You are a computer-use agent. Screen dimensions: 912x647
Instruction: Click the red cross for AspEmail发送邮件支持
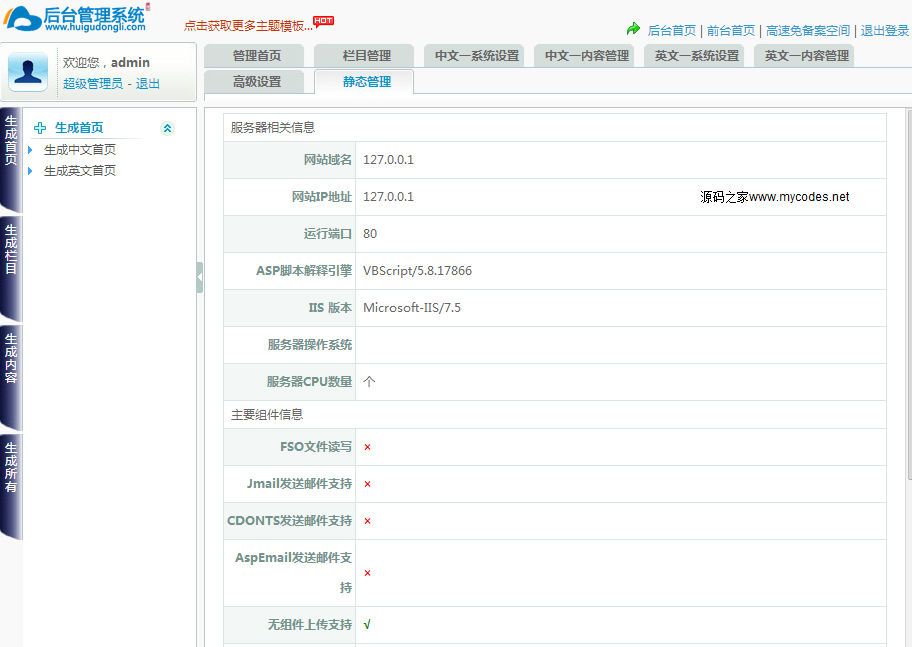click(367, 573)
